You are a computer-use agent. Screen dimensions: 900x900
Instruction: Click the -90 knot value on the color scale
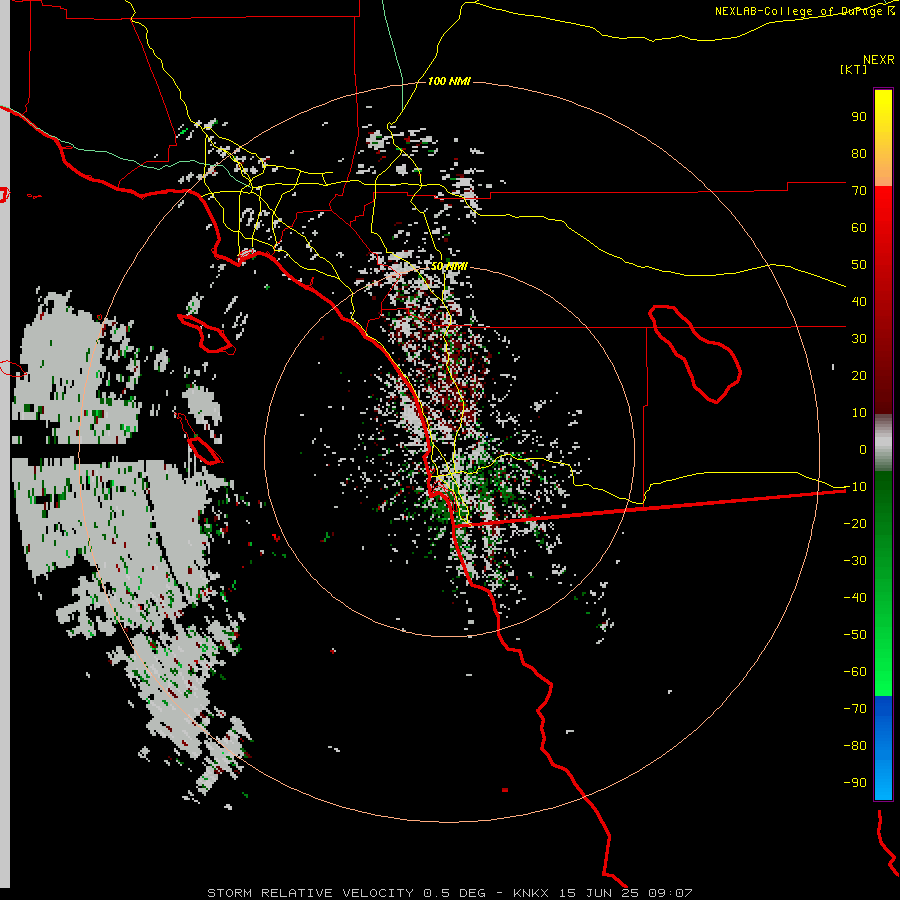(x=855, y=783)
